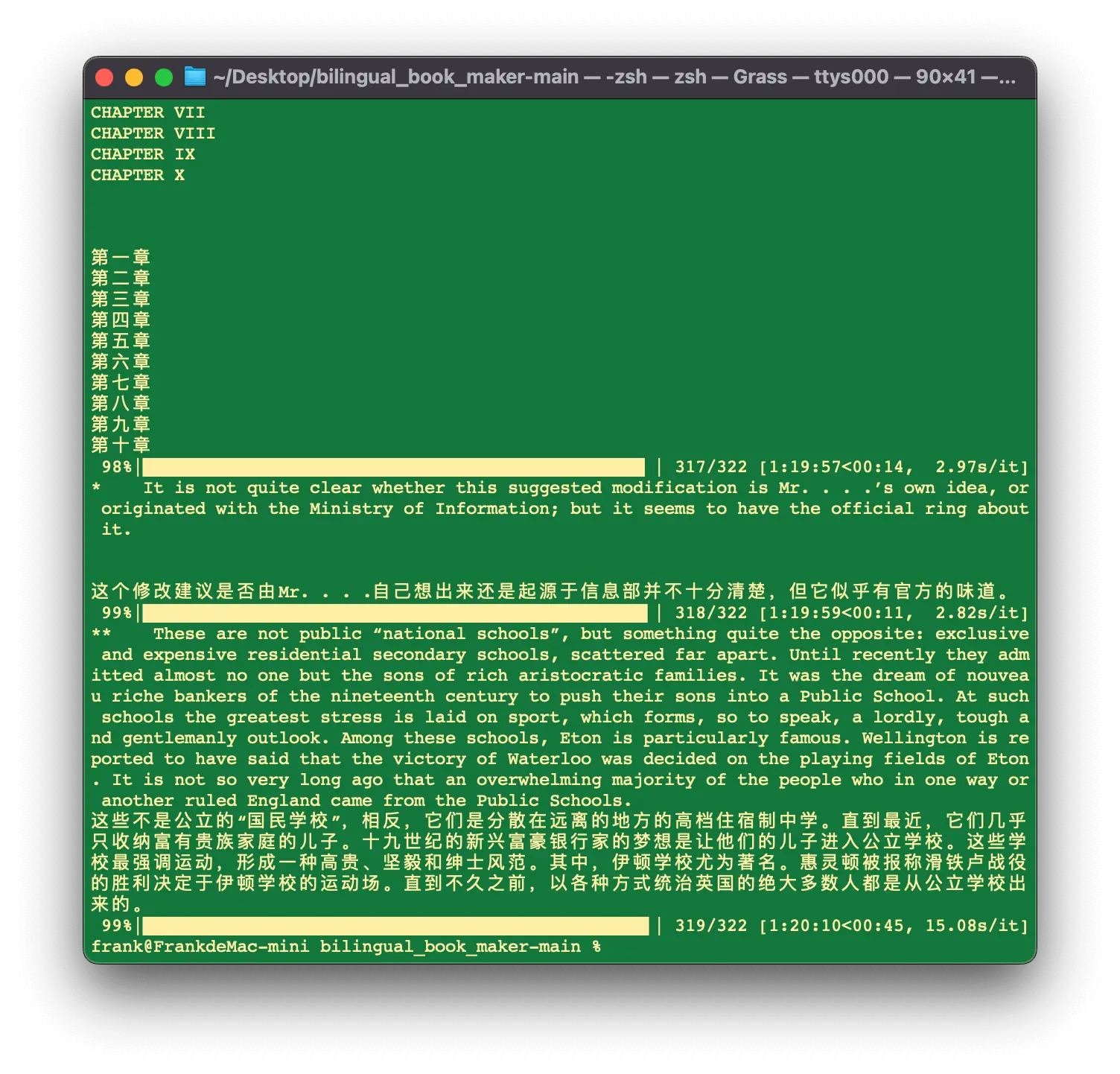Screen dimensions: 1120x1074
Task: Minimize the terminal using the yellow button
Action: coord(134,77)
